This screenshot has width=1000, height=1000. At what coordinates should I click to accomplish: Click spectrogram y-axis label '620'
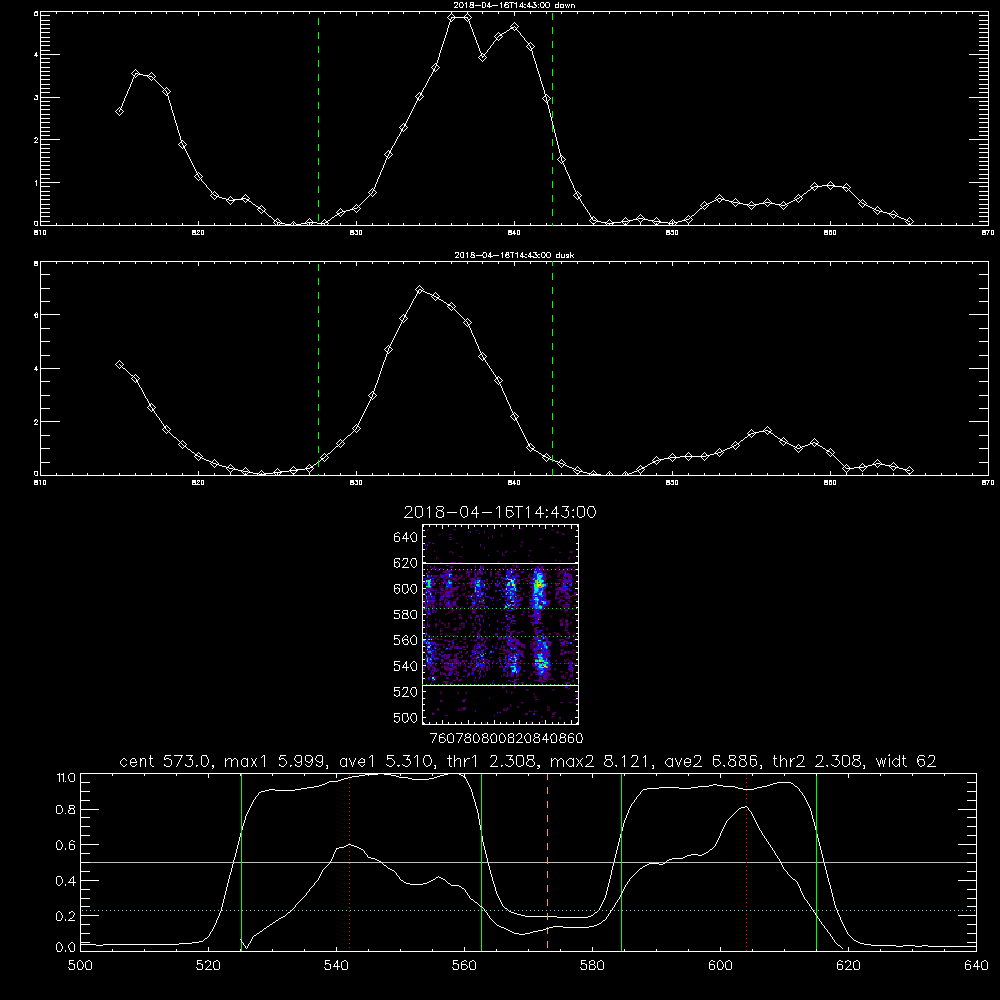point(406,563)
